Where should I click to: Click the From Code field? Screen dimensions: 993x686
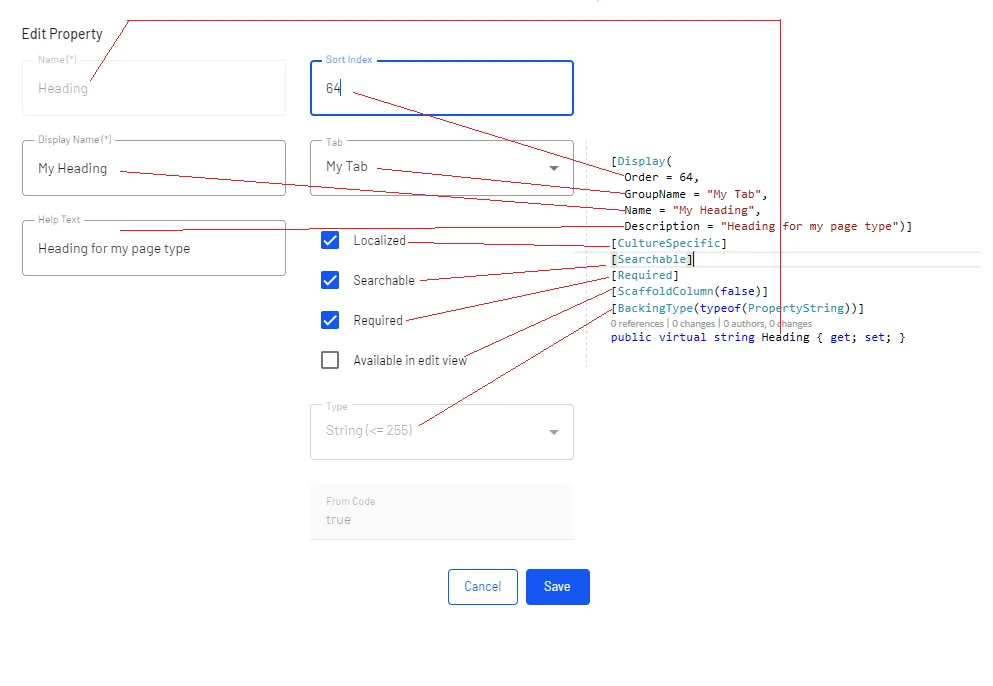click(x=442, y=512)
